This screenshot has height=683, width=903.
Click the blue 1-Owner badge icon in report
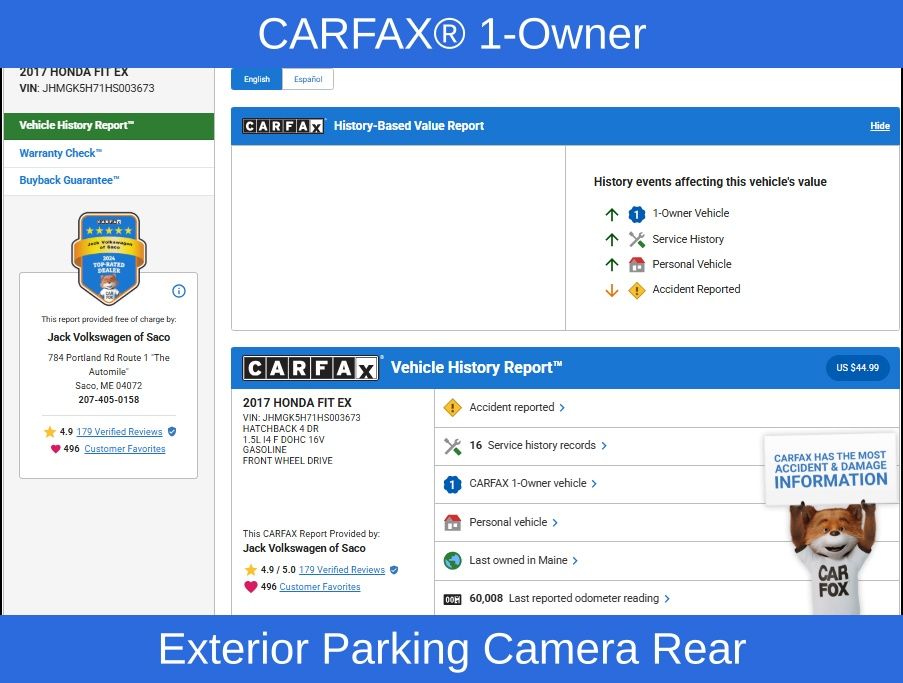tap(452, 484)
